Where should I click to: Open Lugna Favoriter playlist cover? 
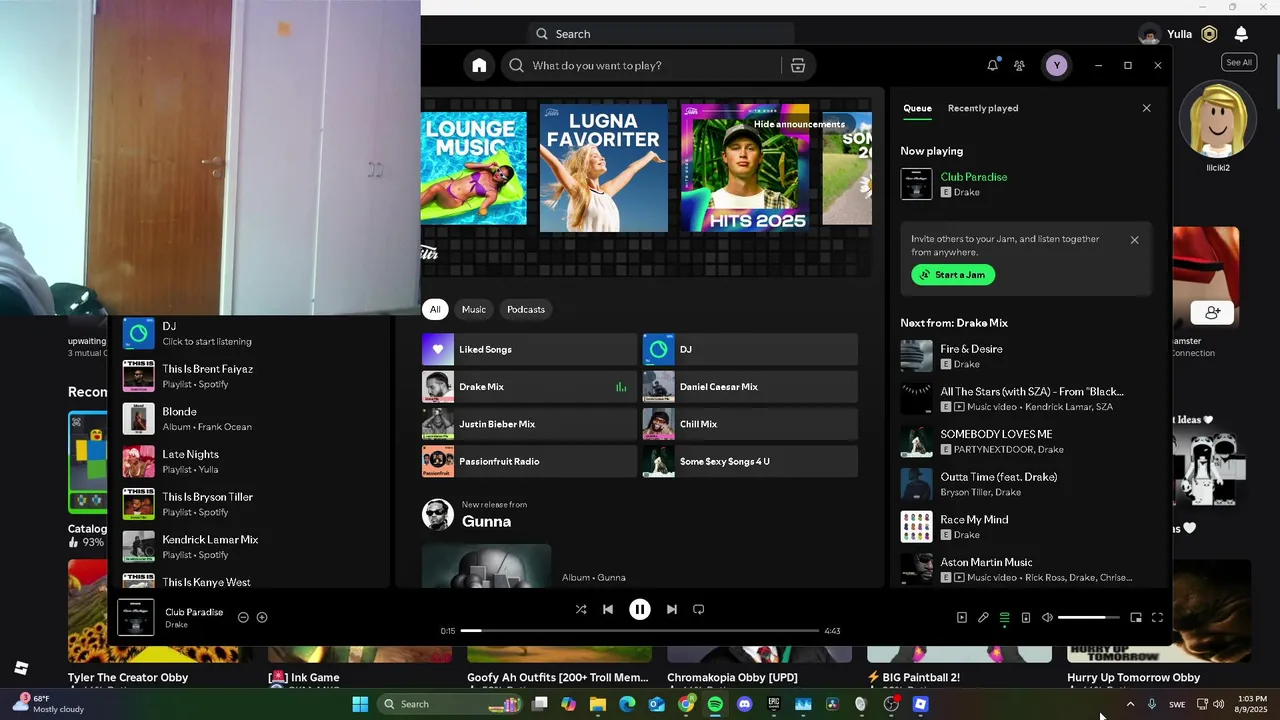pyautogui.click(x=604, y=168)
